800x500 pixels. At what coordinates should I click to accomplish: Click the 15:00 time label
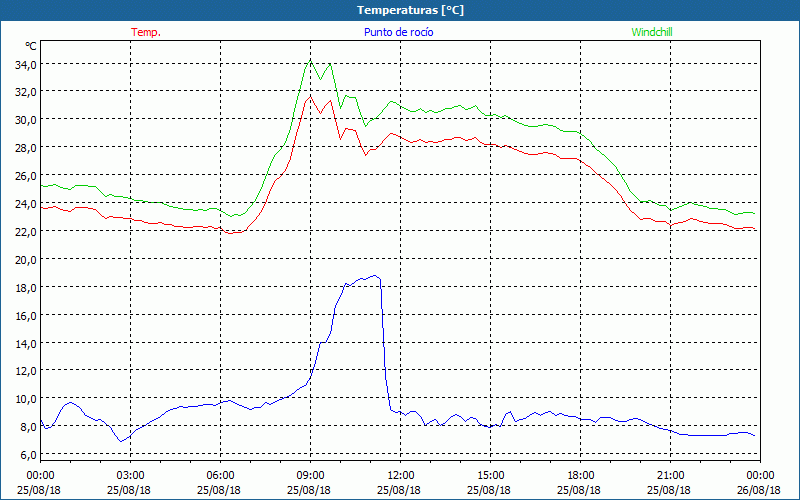491,475
